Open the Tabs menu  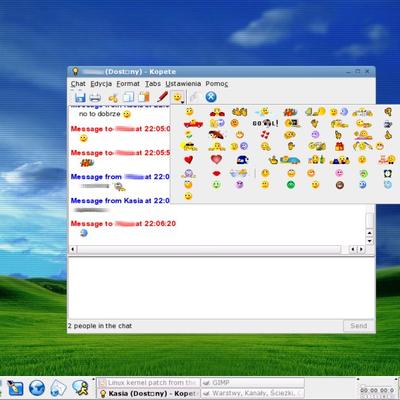click(153, 84)
